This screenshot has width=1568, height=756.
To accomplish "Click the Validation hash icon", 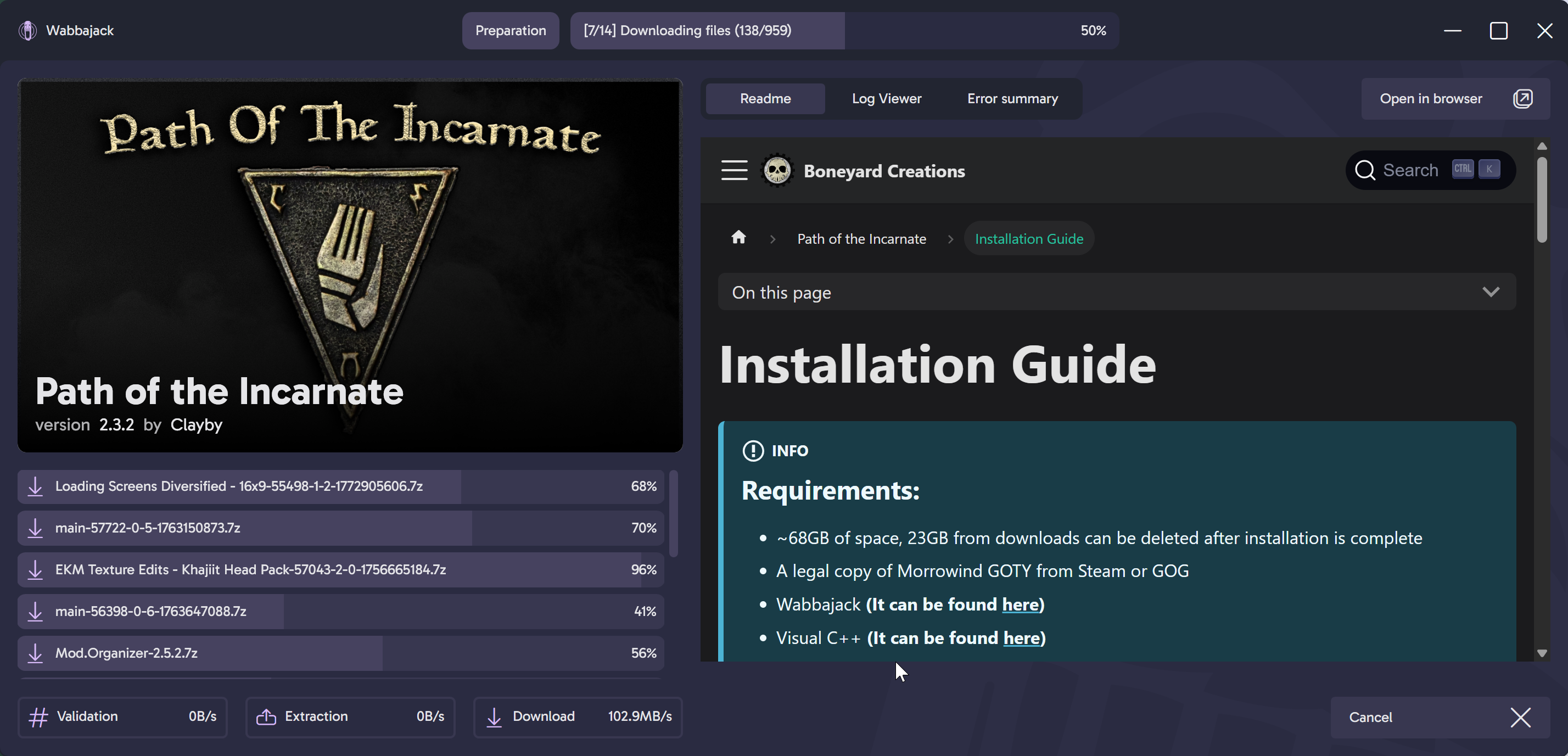I will click(x=38, y=717).
